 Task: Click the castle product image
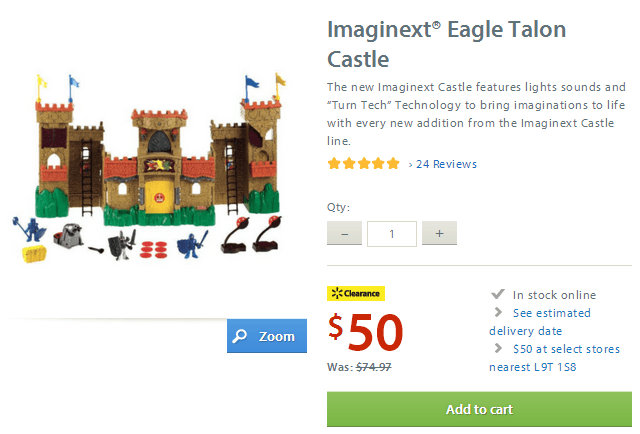[x=158, y=170]
